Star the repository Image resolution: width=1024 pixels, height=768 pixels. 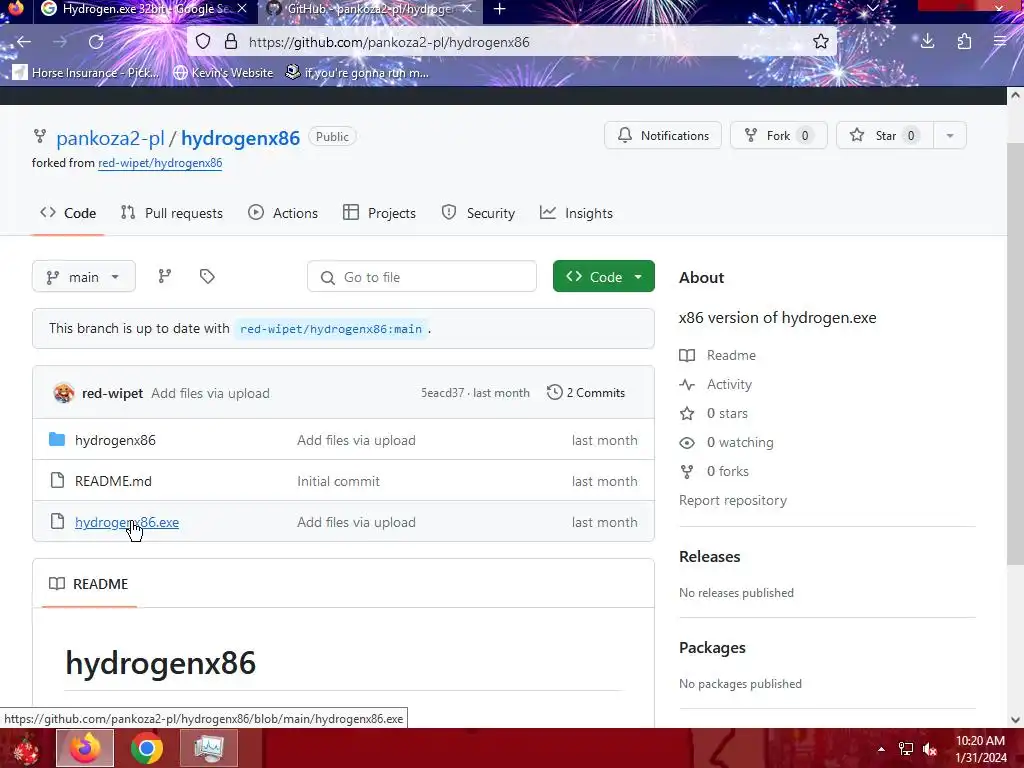click(x=884, y=135)
